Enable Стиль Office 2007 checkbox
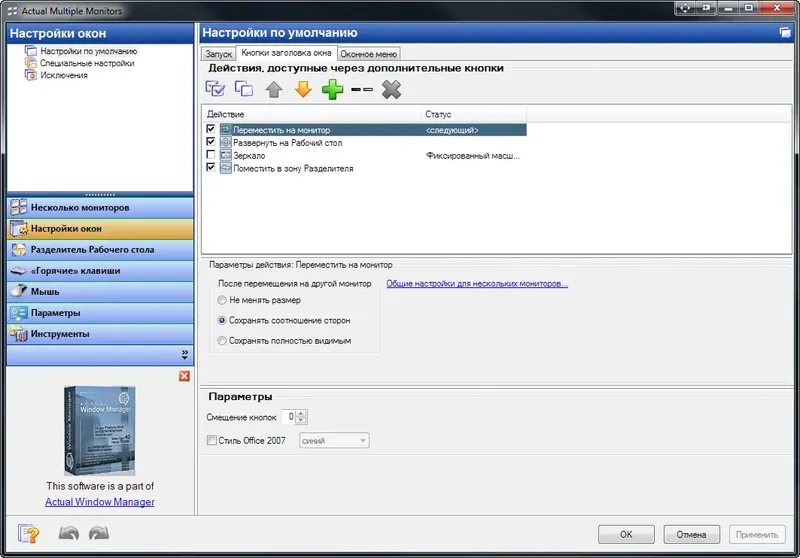The height and width of the screenshot is (558, 800). click(x=211, y=440)
